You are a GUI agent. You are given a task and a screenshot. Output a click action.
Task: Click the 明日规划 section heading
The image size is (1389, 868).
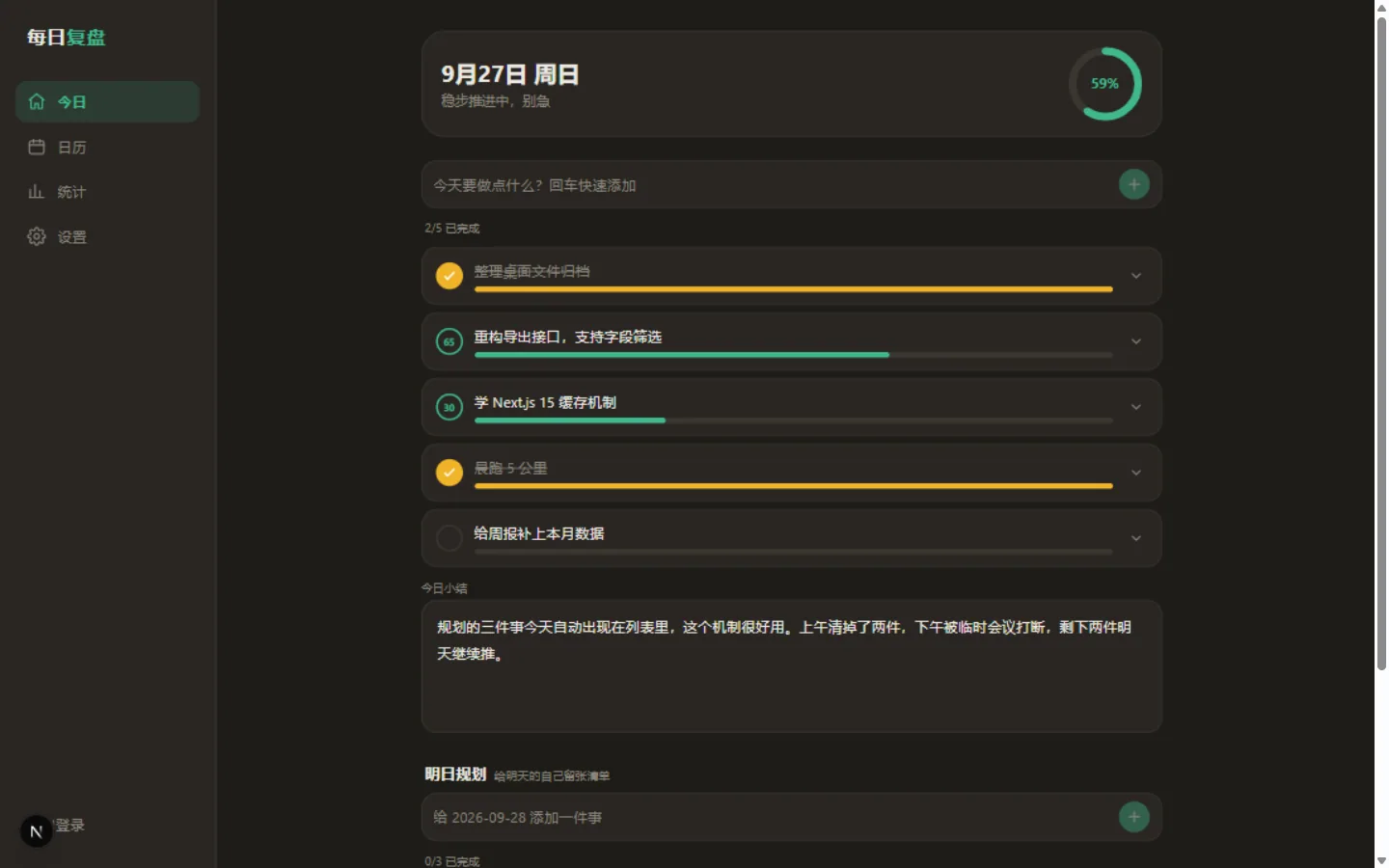pyautogui.click(x=455, y=773)
